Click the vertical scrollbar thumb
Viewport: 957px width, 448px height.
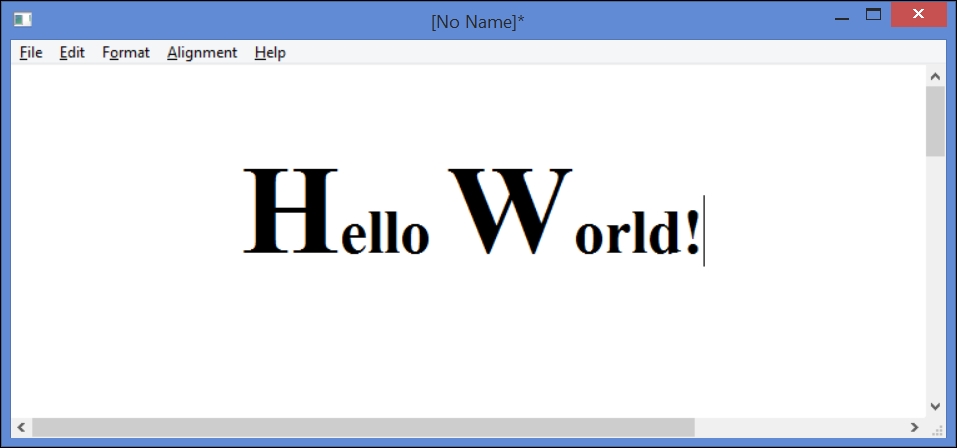click(935, 121)
